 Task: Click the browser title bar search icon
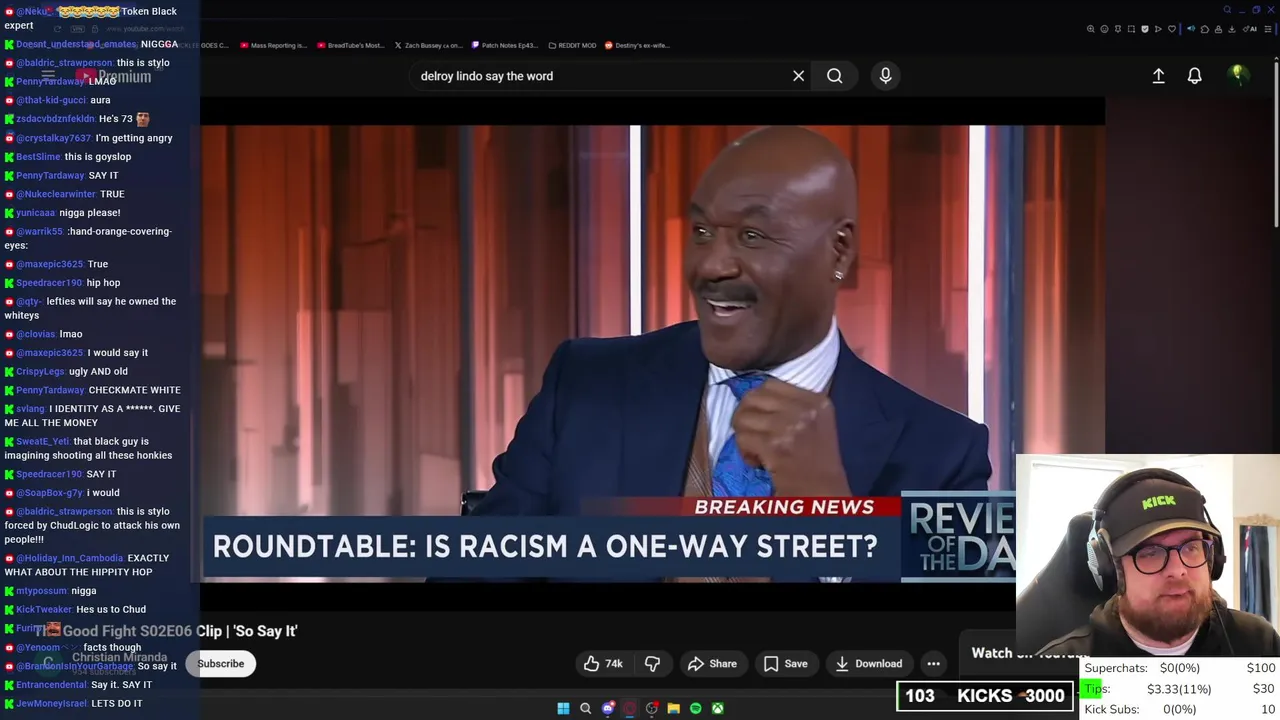pos(1227,10)
